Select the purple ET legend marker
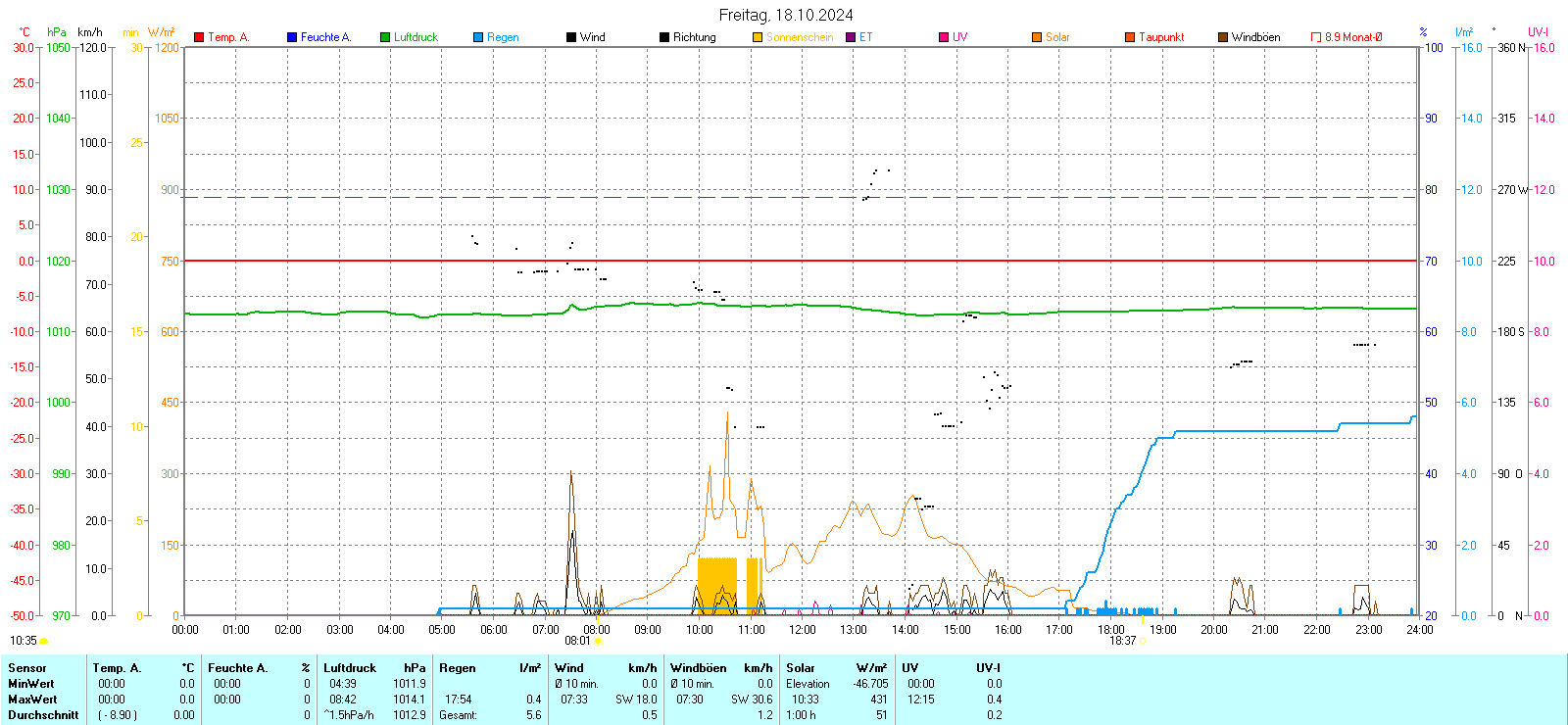1568x725 pixels. coord(851,37)
